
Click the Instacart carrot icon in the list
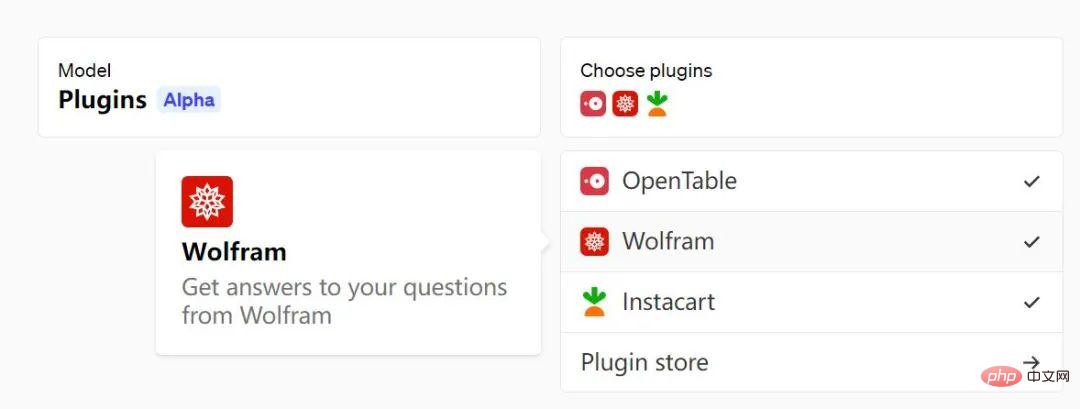pos(594,302)
